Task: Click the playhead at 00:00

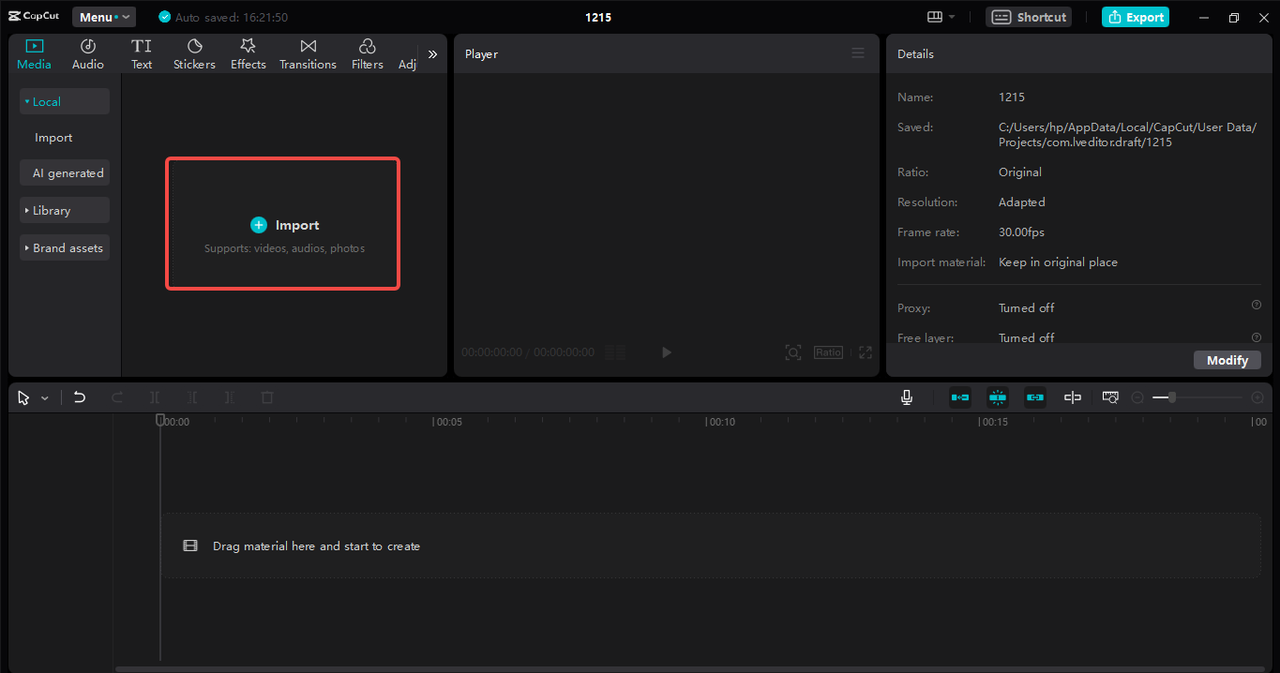Action: pos(160,420)
